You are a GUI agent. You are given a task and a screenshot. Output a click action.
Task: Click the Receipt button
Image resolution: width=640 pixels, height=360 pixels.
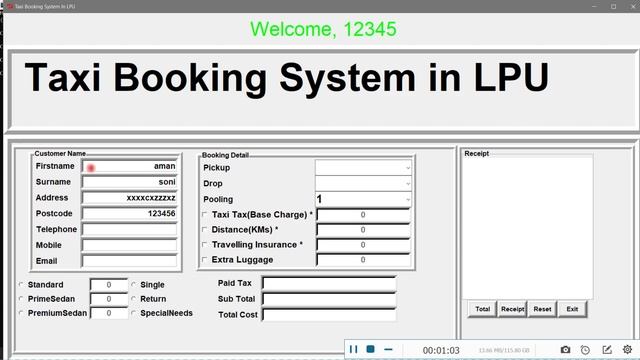[x=512, y=309]
